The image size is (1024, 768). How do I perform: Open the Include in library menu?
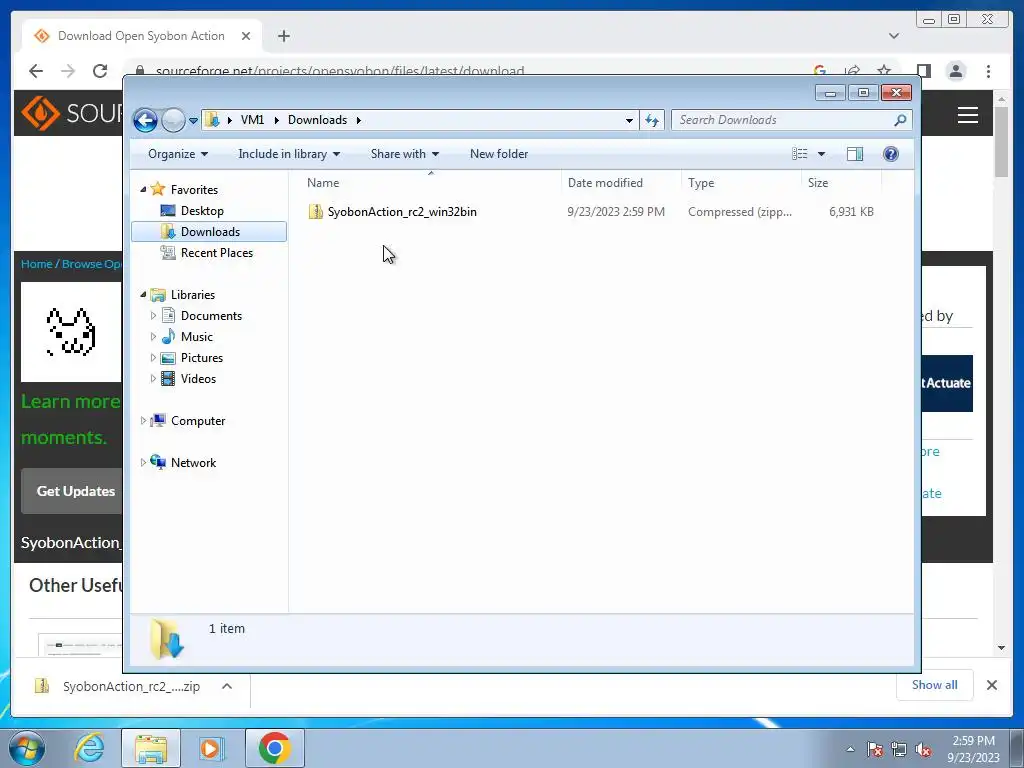[289, 154]
